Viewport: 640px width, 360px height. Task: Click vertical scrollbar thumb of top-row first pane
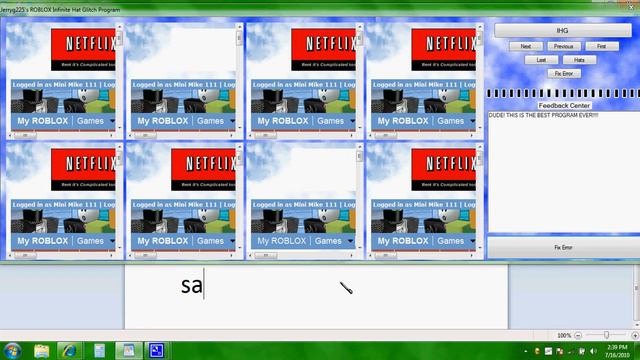coord(119,38)
